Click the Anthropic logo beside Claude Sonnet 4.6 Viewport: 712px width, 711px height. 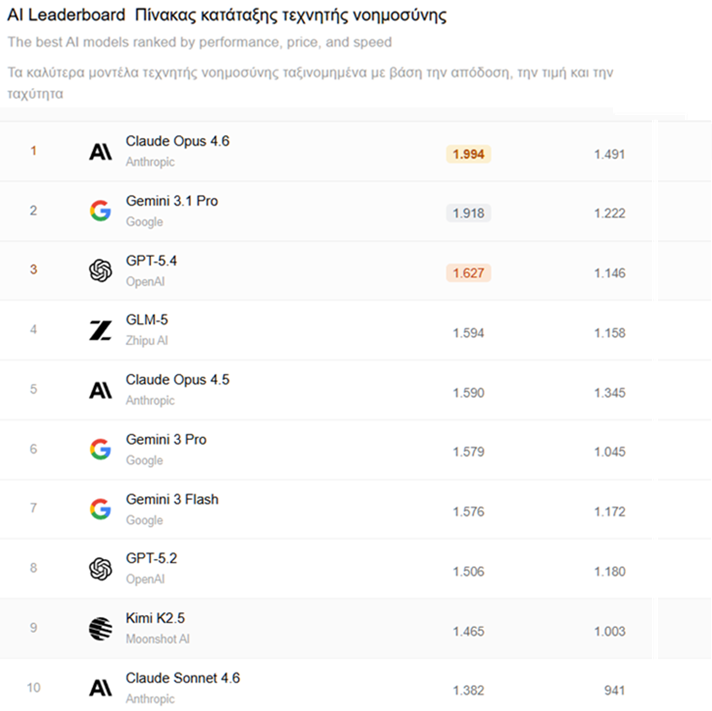pyautogui.click(x=100, y=688)
